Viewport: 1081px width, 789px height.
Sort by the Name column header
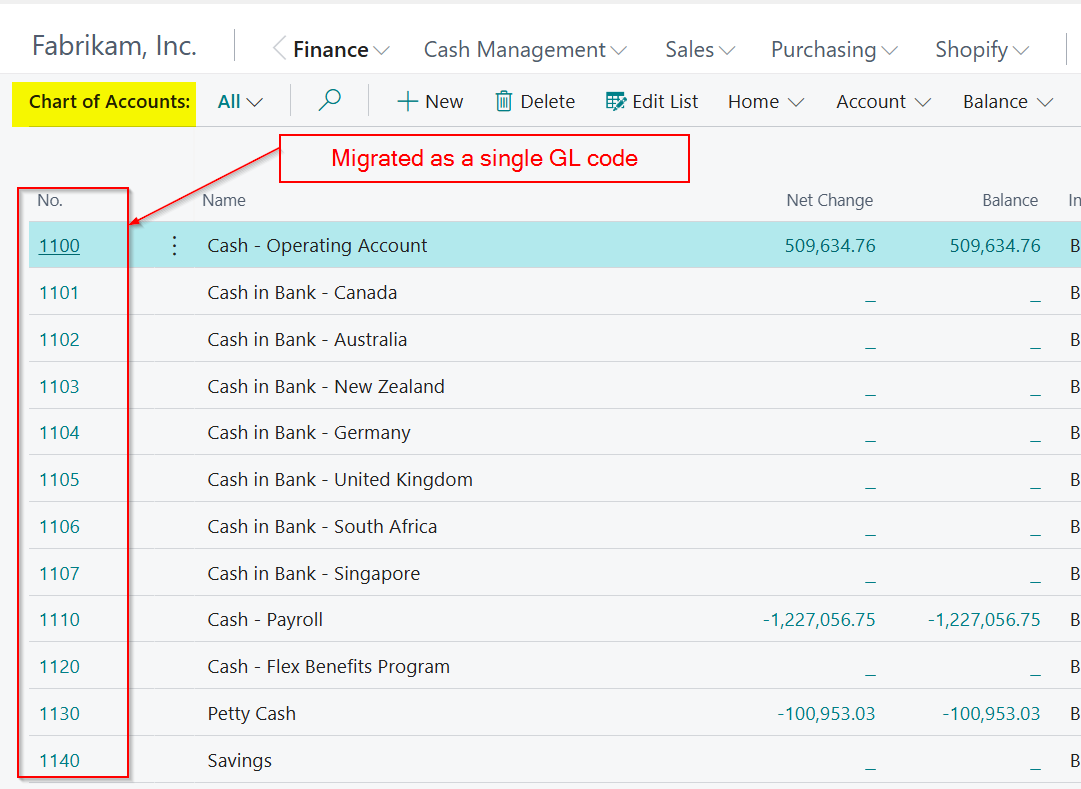tap(224, 200)
